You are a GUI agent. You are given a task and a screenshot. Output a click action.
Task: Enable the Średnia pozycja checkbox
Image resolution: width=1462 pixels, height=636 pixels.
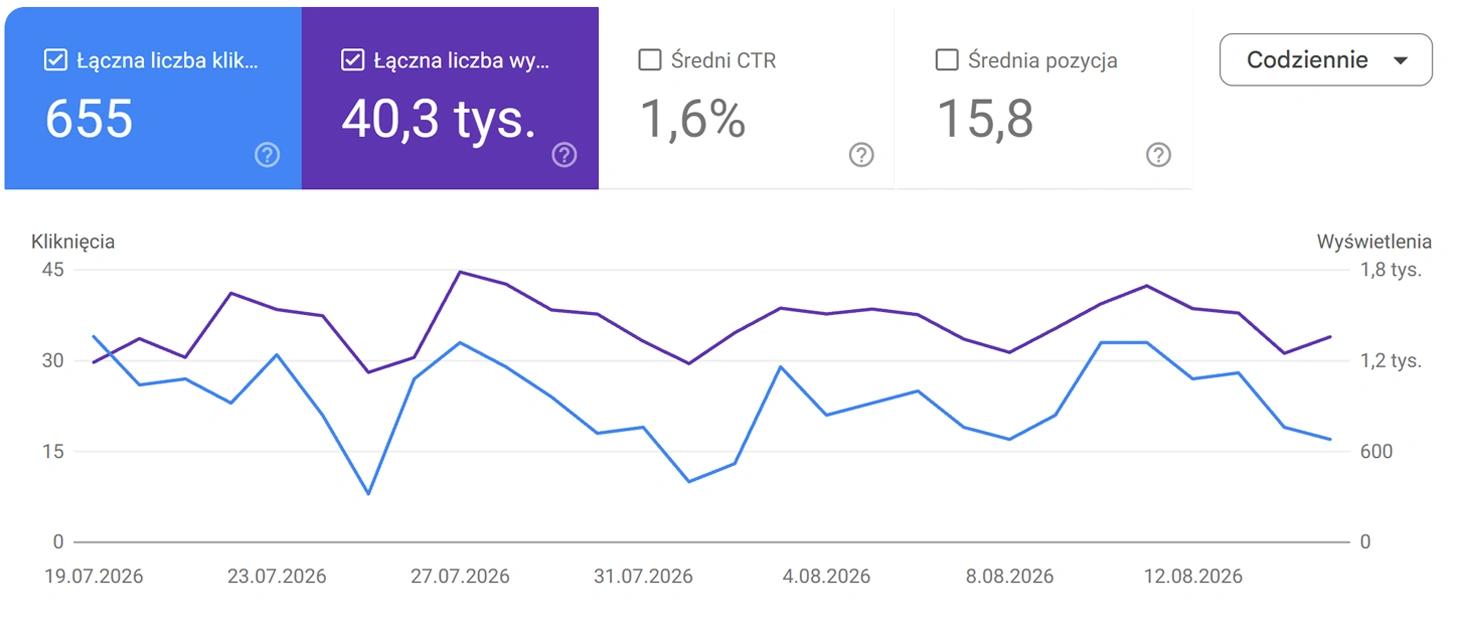coord(946,60)
